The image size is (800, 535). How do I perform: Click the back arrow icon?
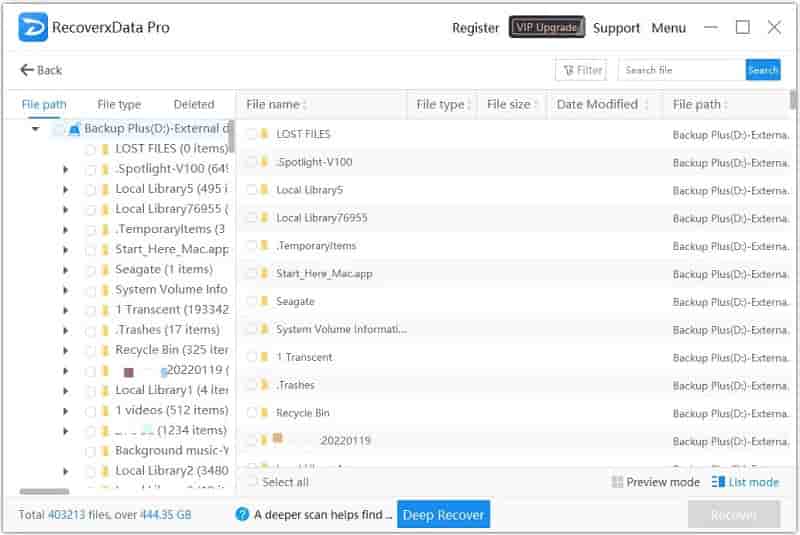tap(27, 70)
